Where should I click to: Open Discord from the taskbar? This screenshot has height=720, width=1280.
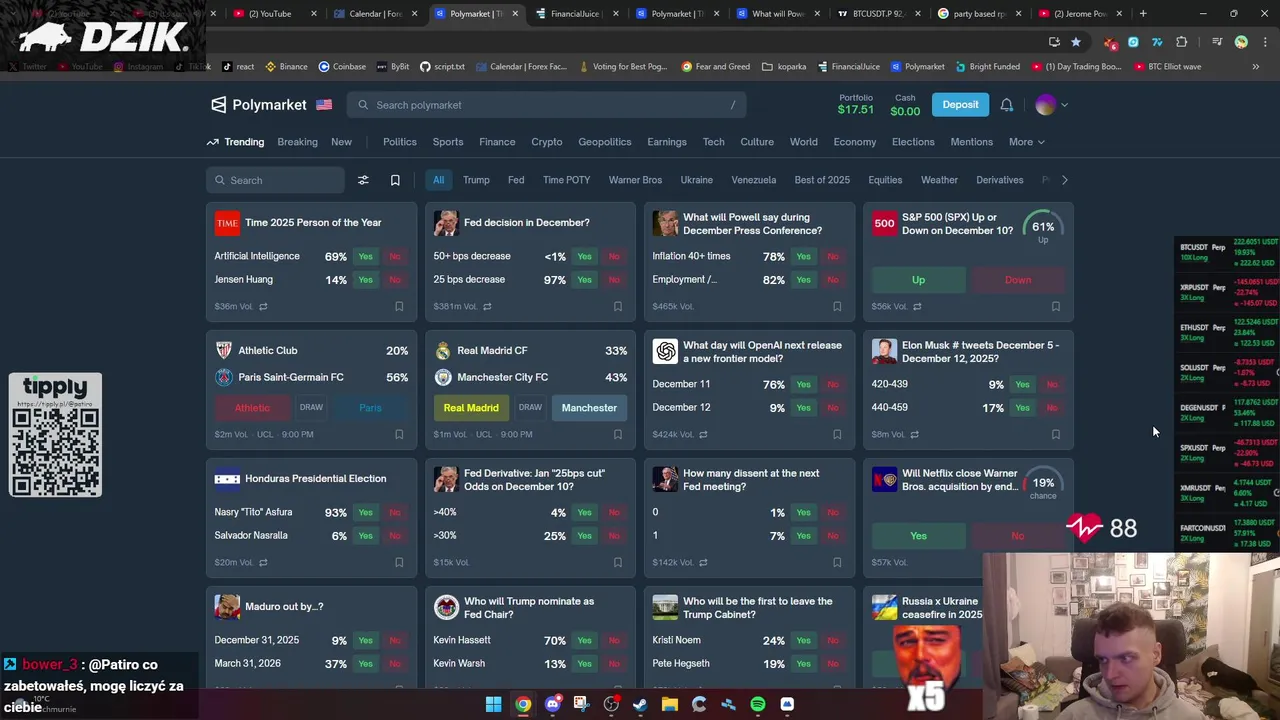[x=552, y=704]
